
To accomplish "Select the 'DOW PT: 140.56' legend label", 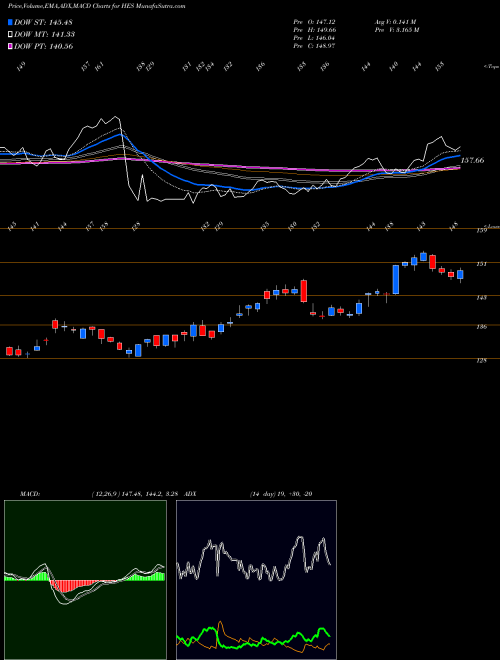I will coord(44,46).
